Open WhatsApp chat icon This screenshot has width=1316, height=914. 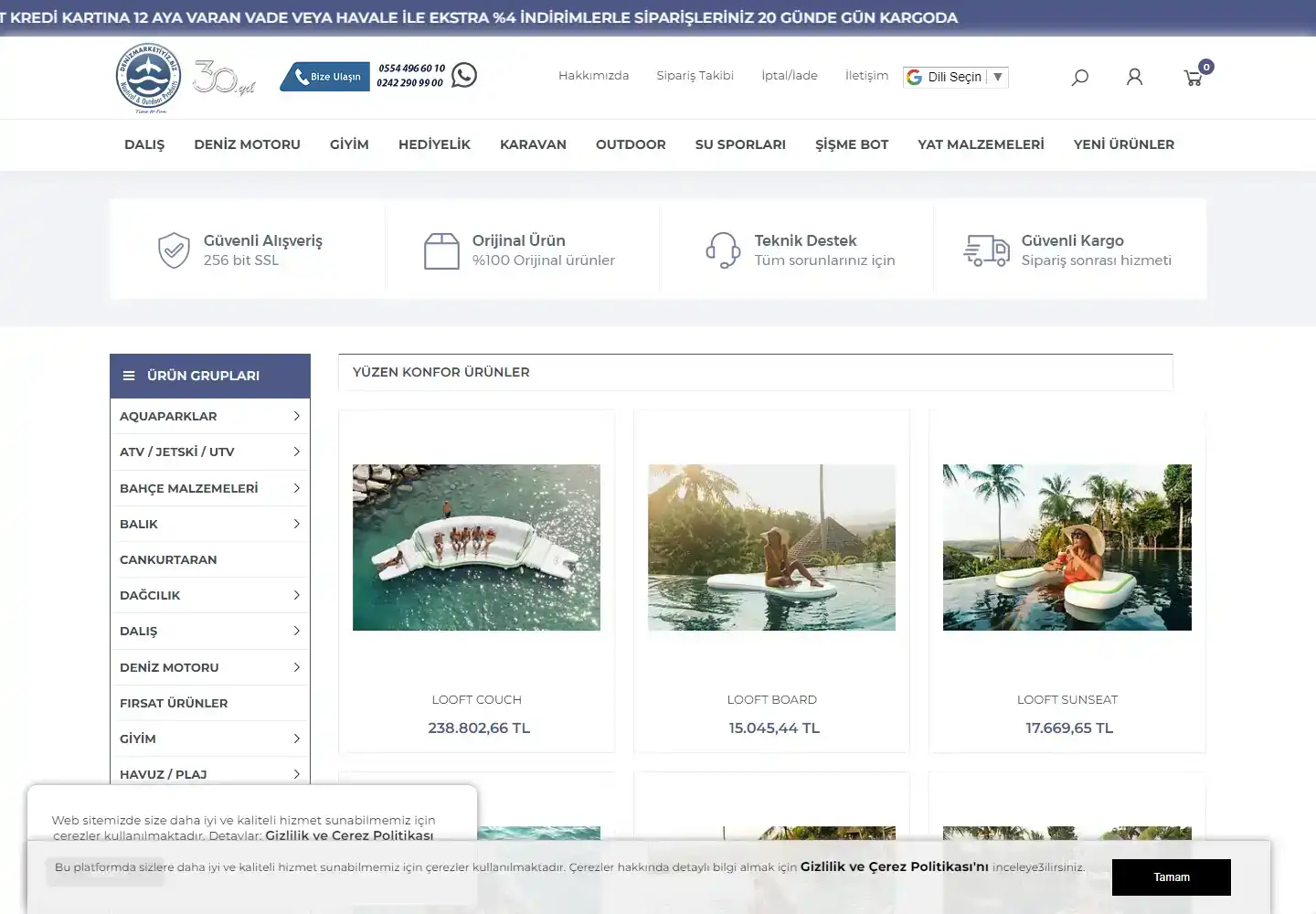point(464,75)
